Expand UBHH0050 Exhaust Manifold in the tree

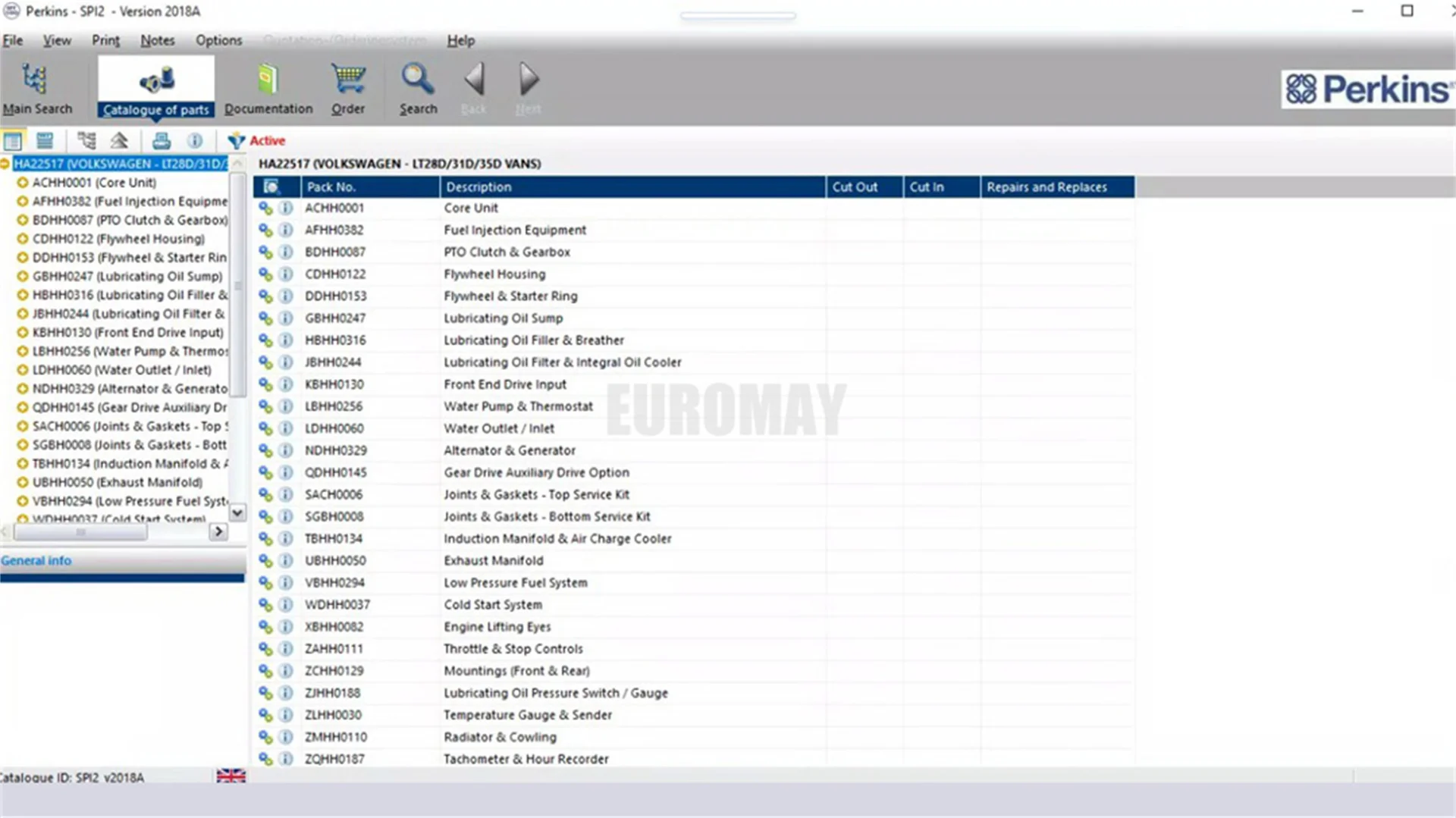point(22,481)
